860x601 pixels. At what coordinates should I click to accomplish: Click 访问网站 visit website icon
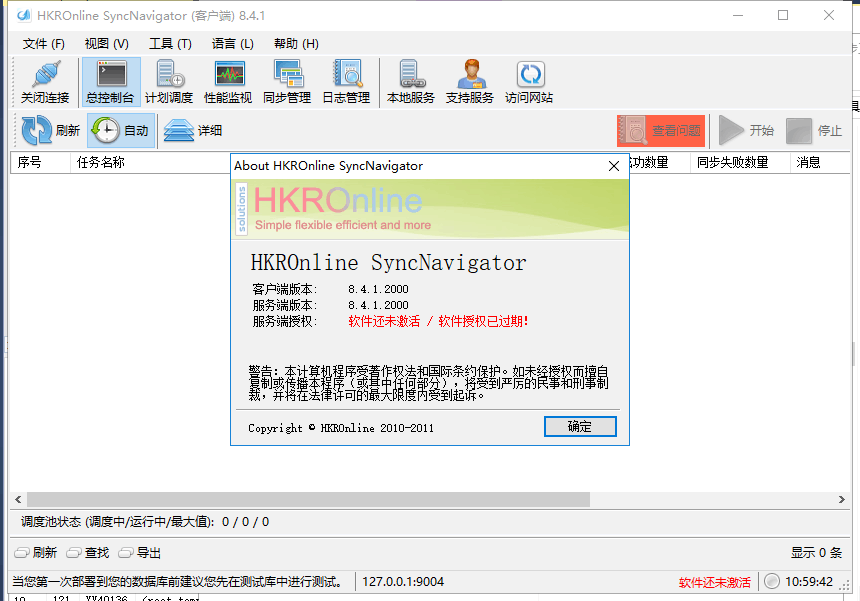click(529, 82)
